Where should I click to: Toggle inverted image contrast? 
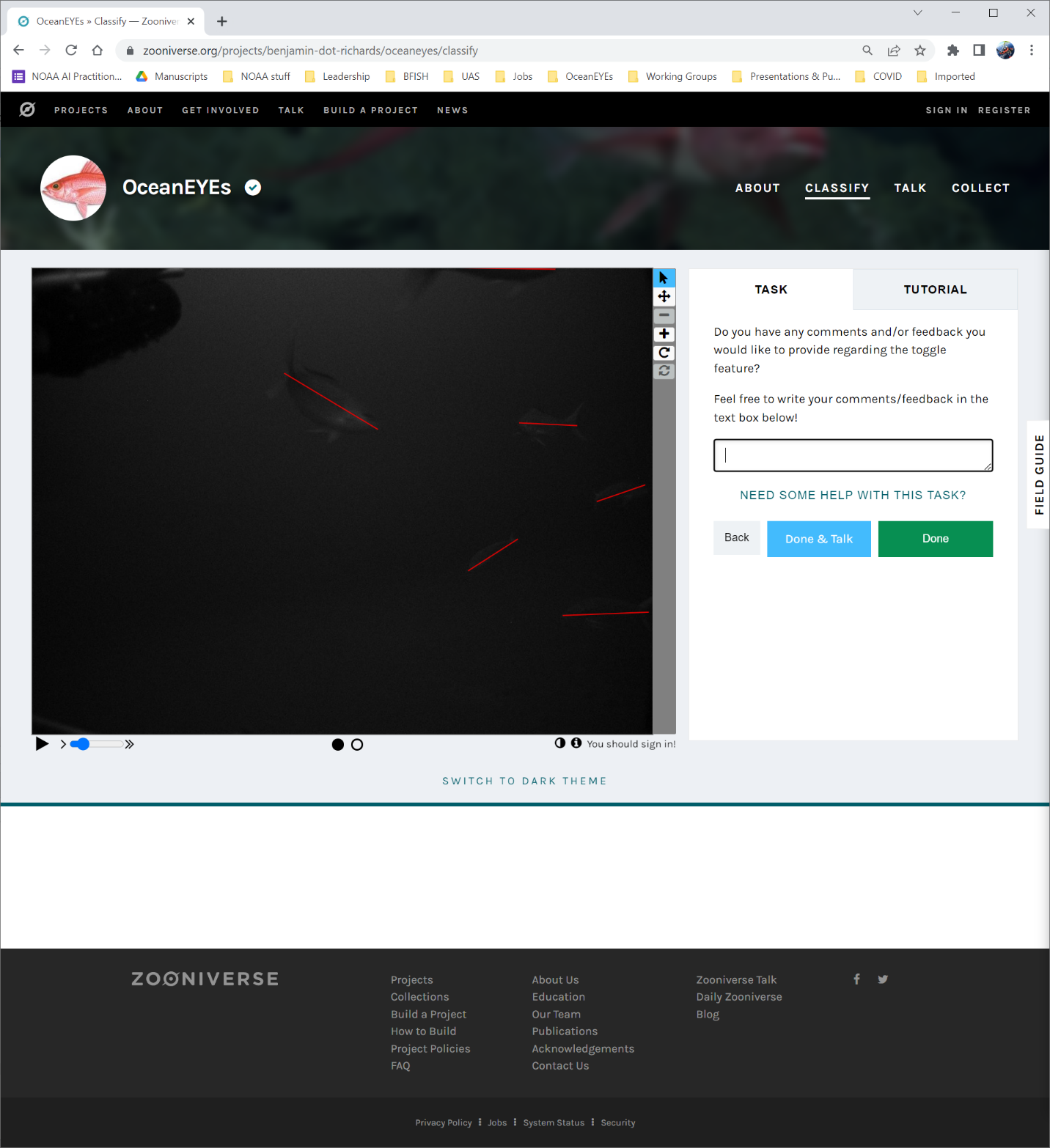560,743
